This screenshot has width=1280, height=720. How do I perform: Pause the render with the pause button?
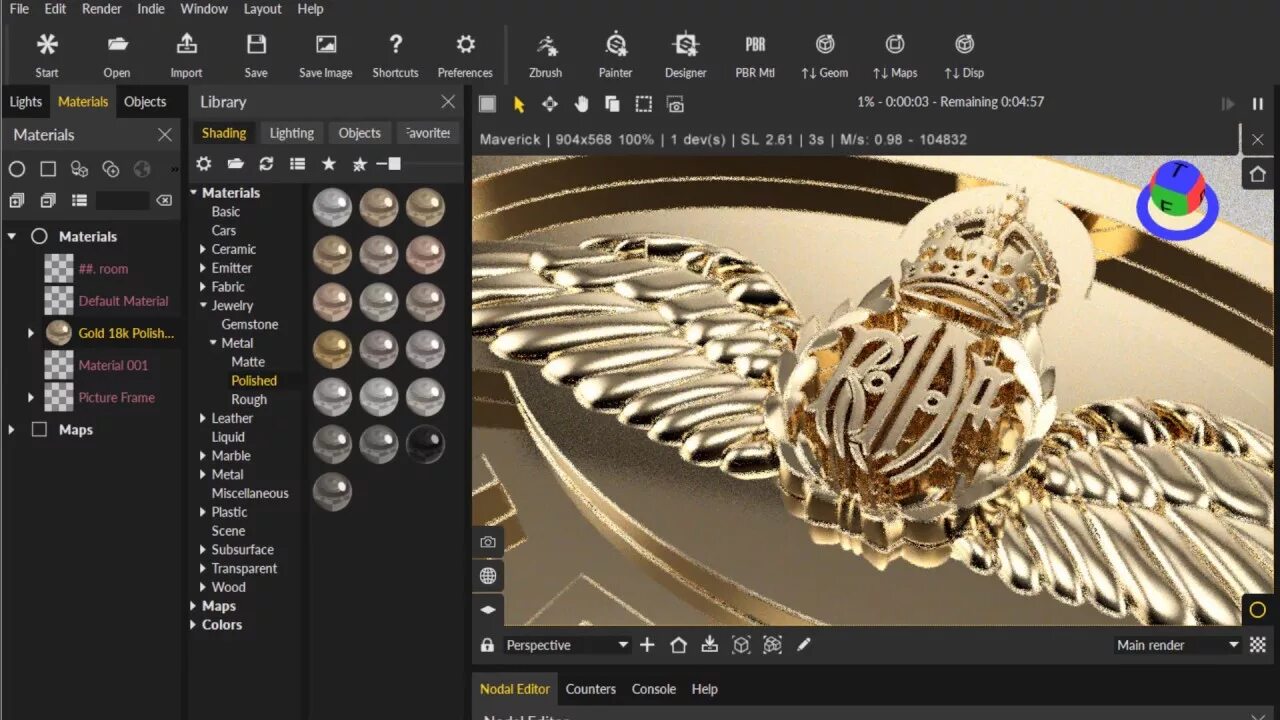pos(1258,103)
